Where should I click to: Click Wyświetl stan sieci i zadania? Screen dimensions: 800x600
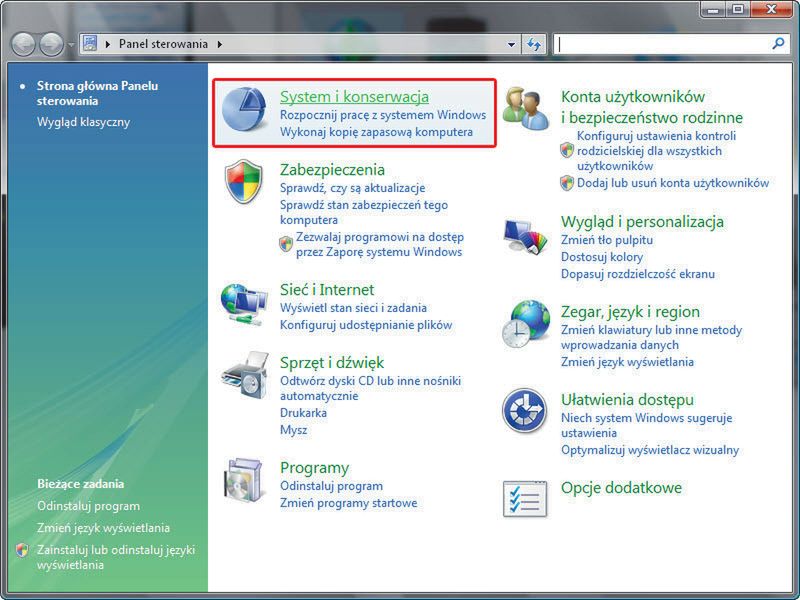coord(353,308)
